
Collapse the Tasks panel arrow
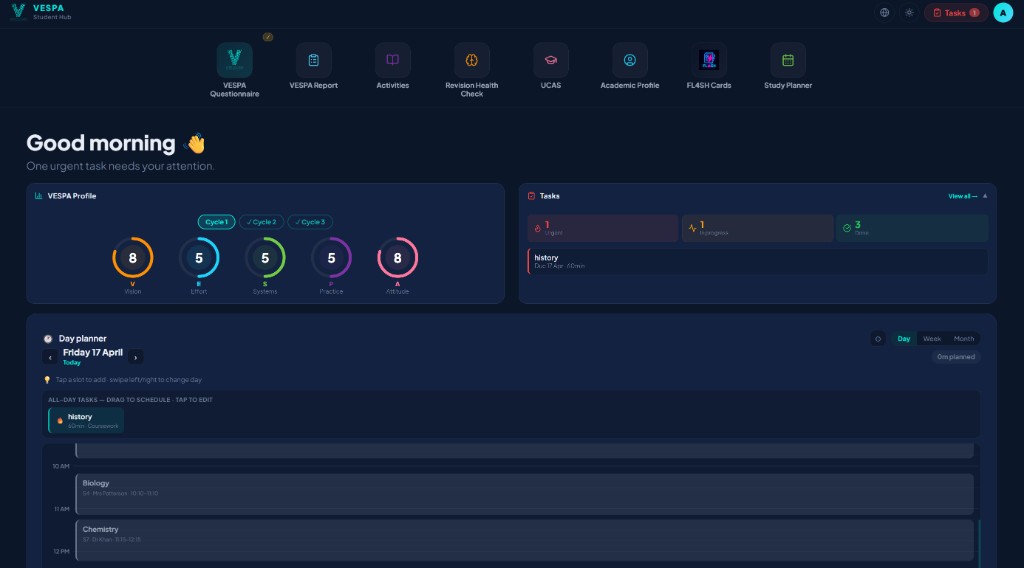point(985,196)
